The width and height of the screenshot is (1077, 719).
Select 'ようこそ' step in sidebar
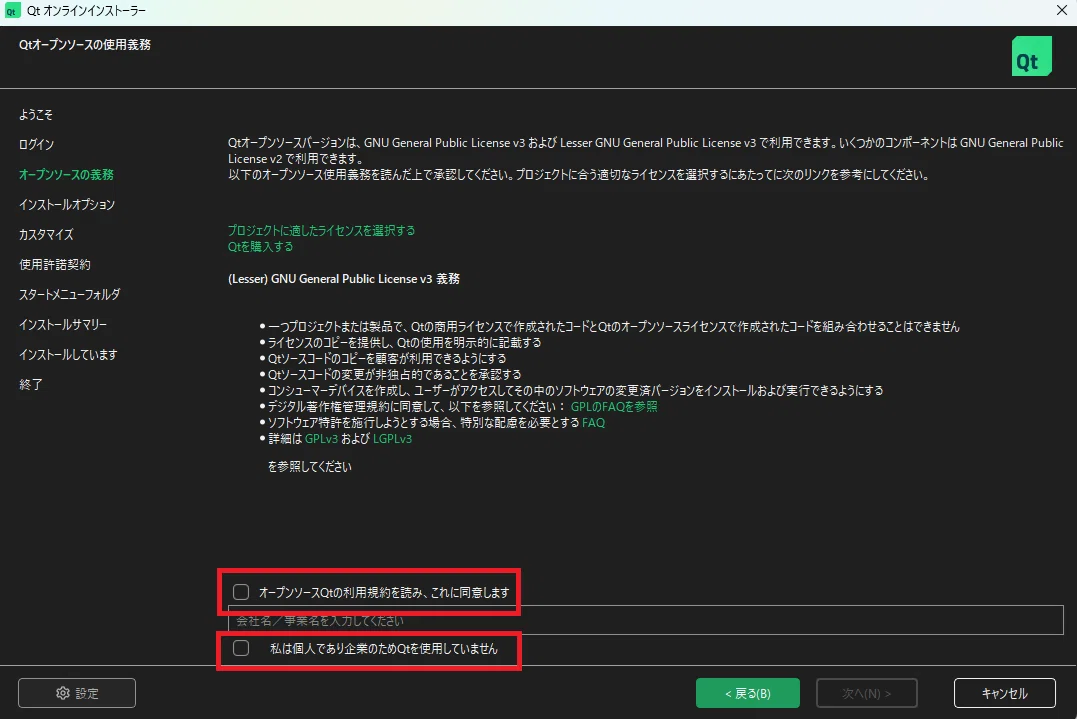(36, 115)
